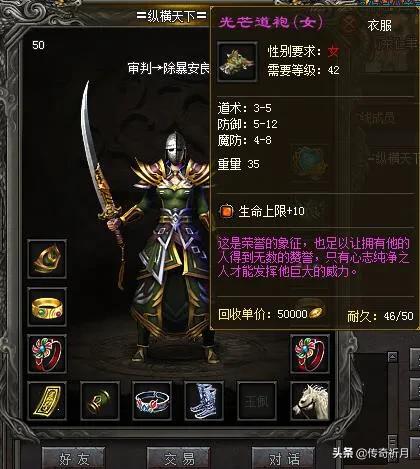Viewport: 420px width, 469px height.
Task: Click the silver boots equipment slot
Action: pos(204,401)
